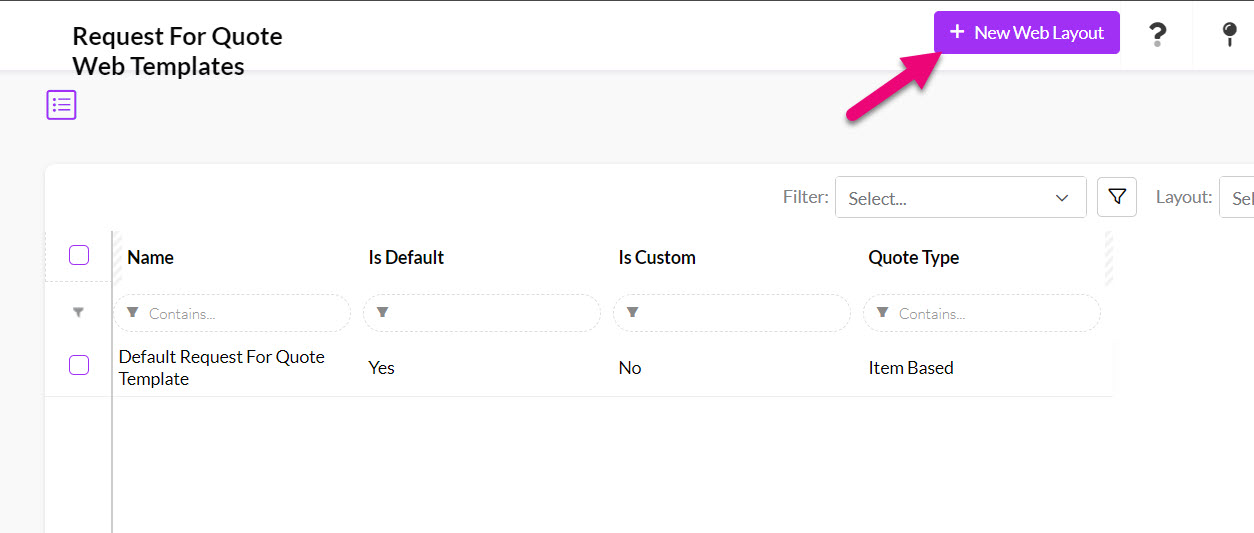Open the Filter Select dropdown
Screen dimensions: 1254x533
(x=961, y=197)
